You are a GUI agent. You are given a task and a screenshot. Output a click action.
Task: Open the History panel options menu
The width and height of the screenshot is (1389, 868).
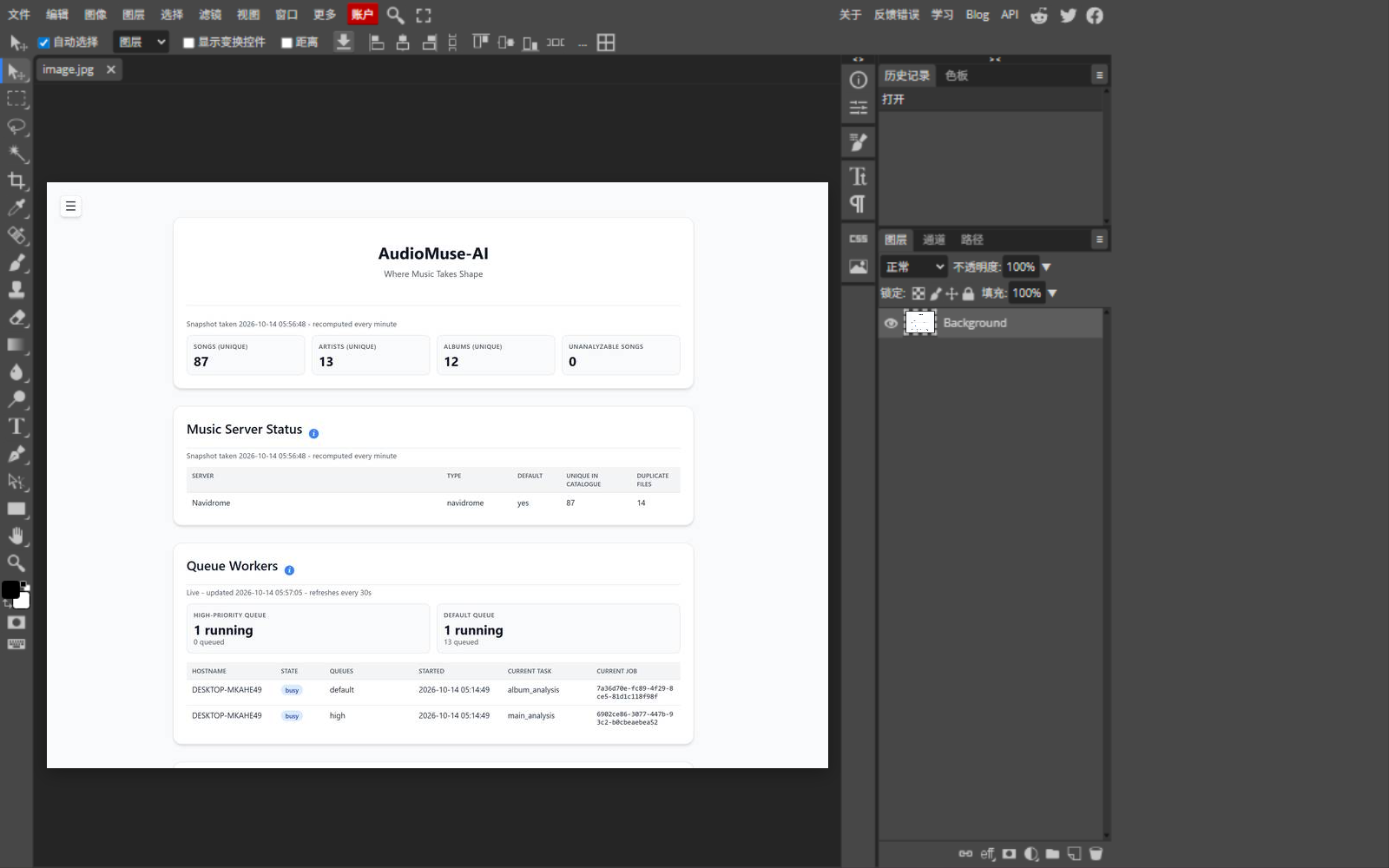(1099, 76)
